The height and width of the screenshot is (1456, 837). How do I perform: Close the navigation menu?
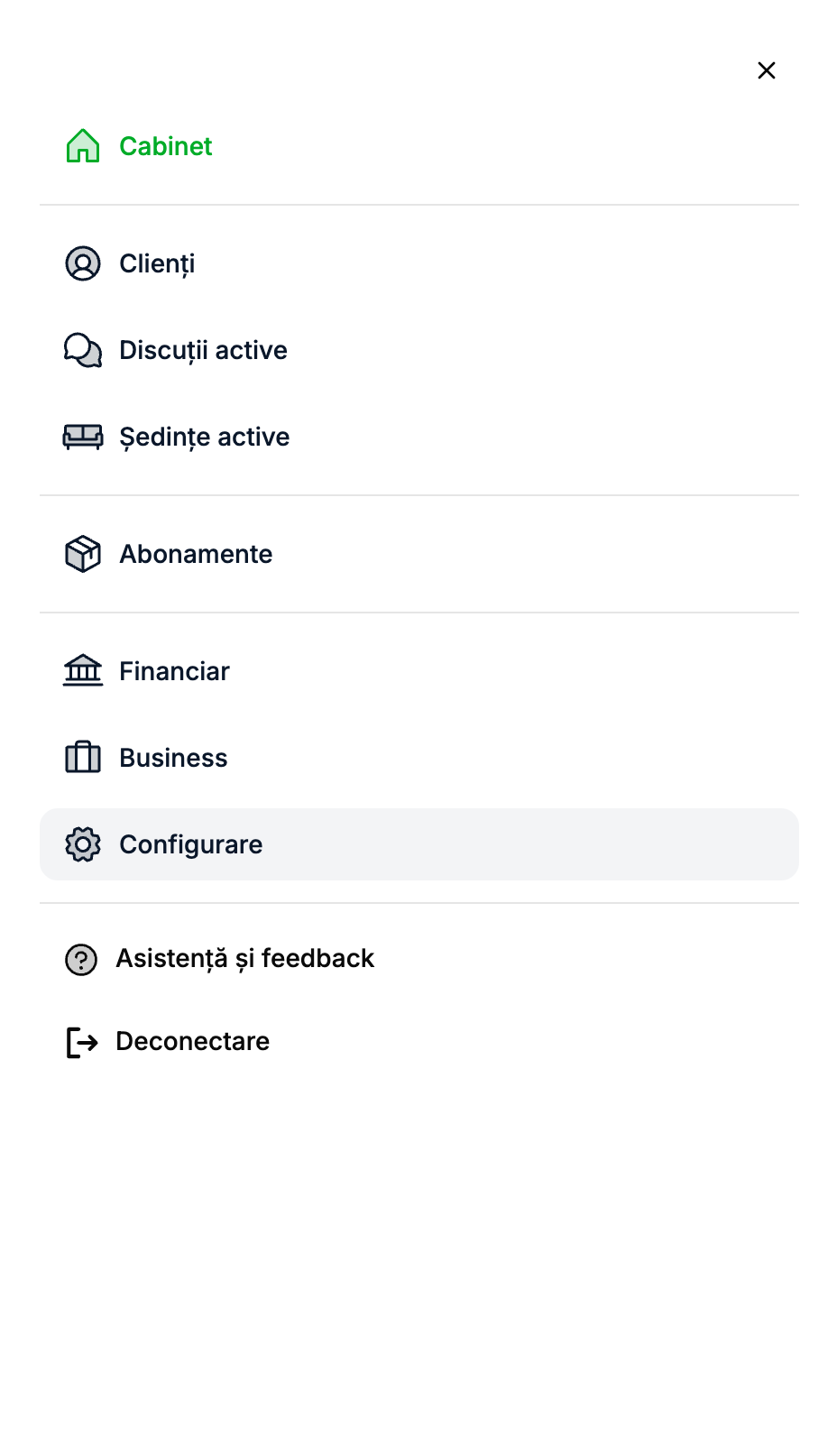[x=767, y=70]
